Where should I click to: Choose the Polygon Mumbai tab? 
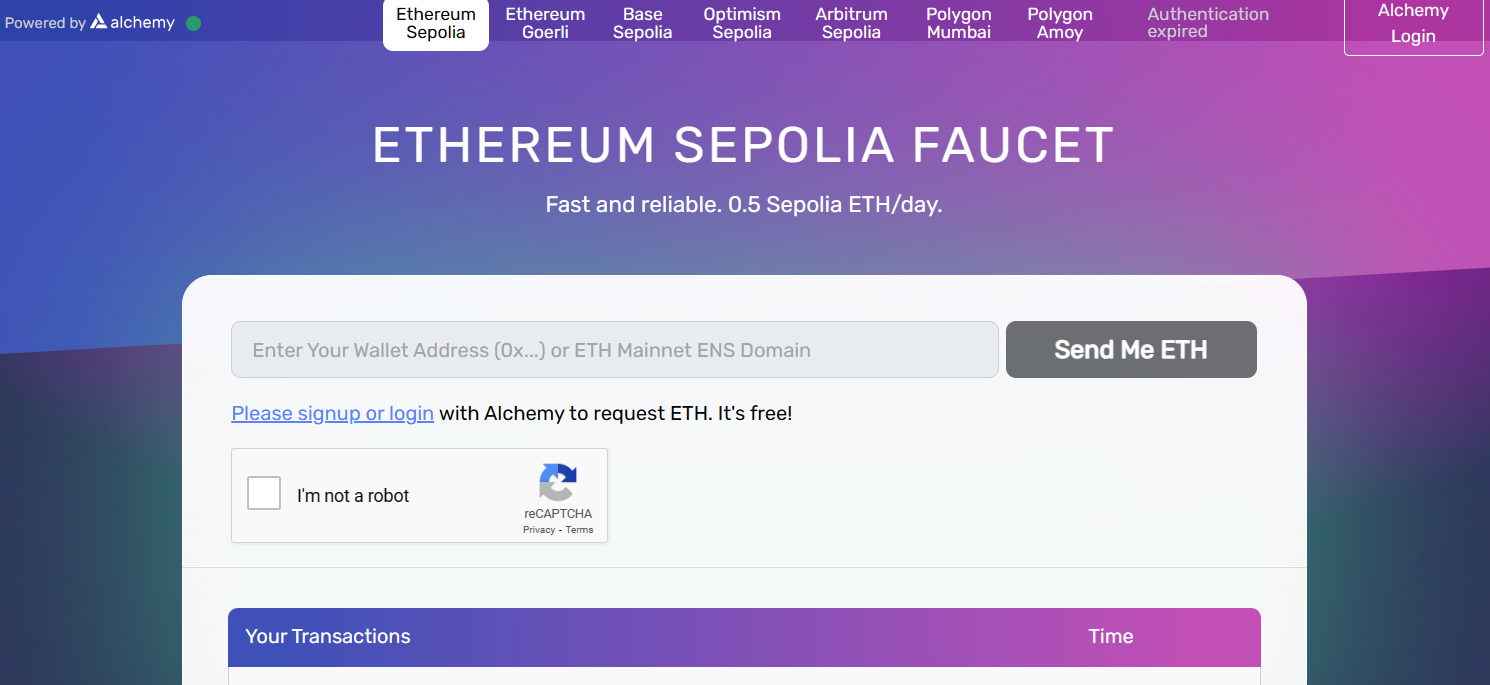(959, 23)
